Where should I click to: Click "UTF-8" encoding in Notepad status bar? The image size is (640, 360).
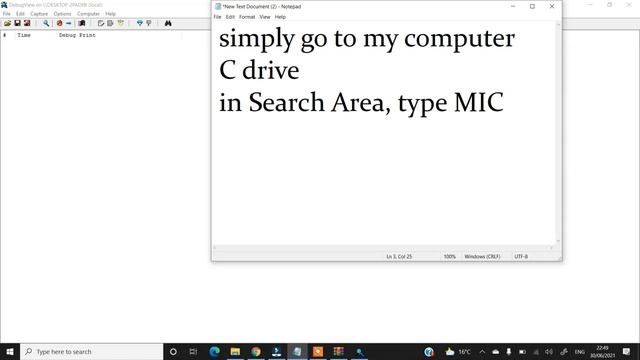(x=521, y=257)
